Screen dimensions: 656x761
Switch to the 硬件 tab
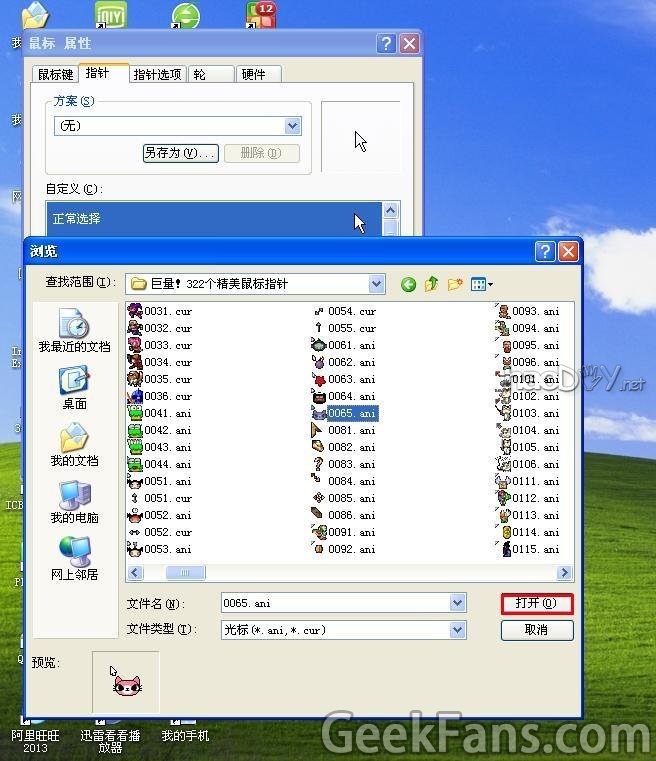[259, 74]
